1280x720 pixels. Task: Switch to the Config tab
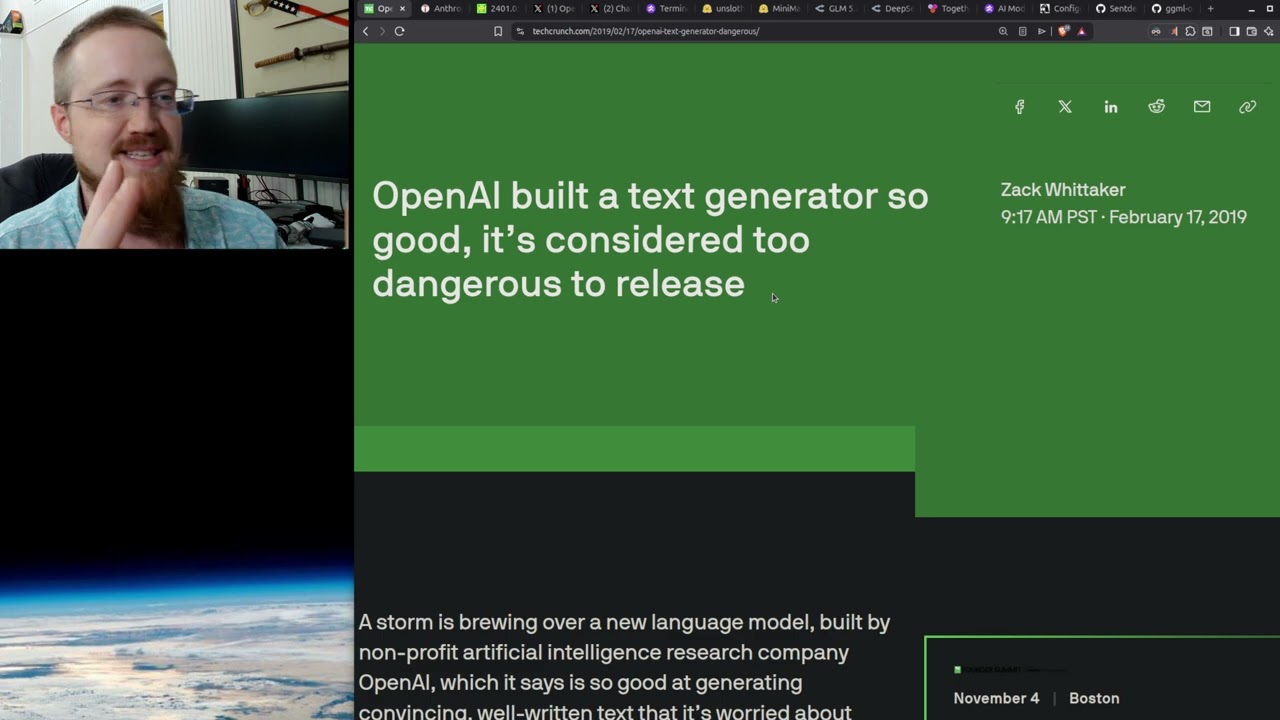coord(1061,9)
